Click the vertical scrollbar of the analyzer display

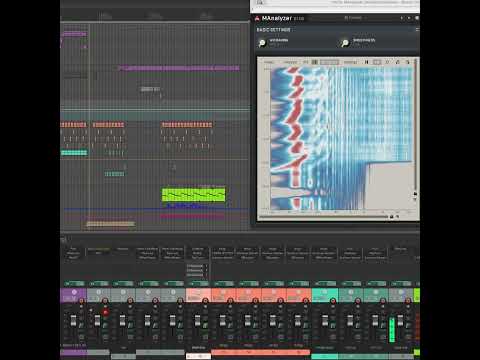415,127
